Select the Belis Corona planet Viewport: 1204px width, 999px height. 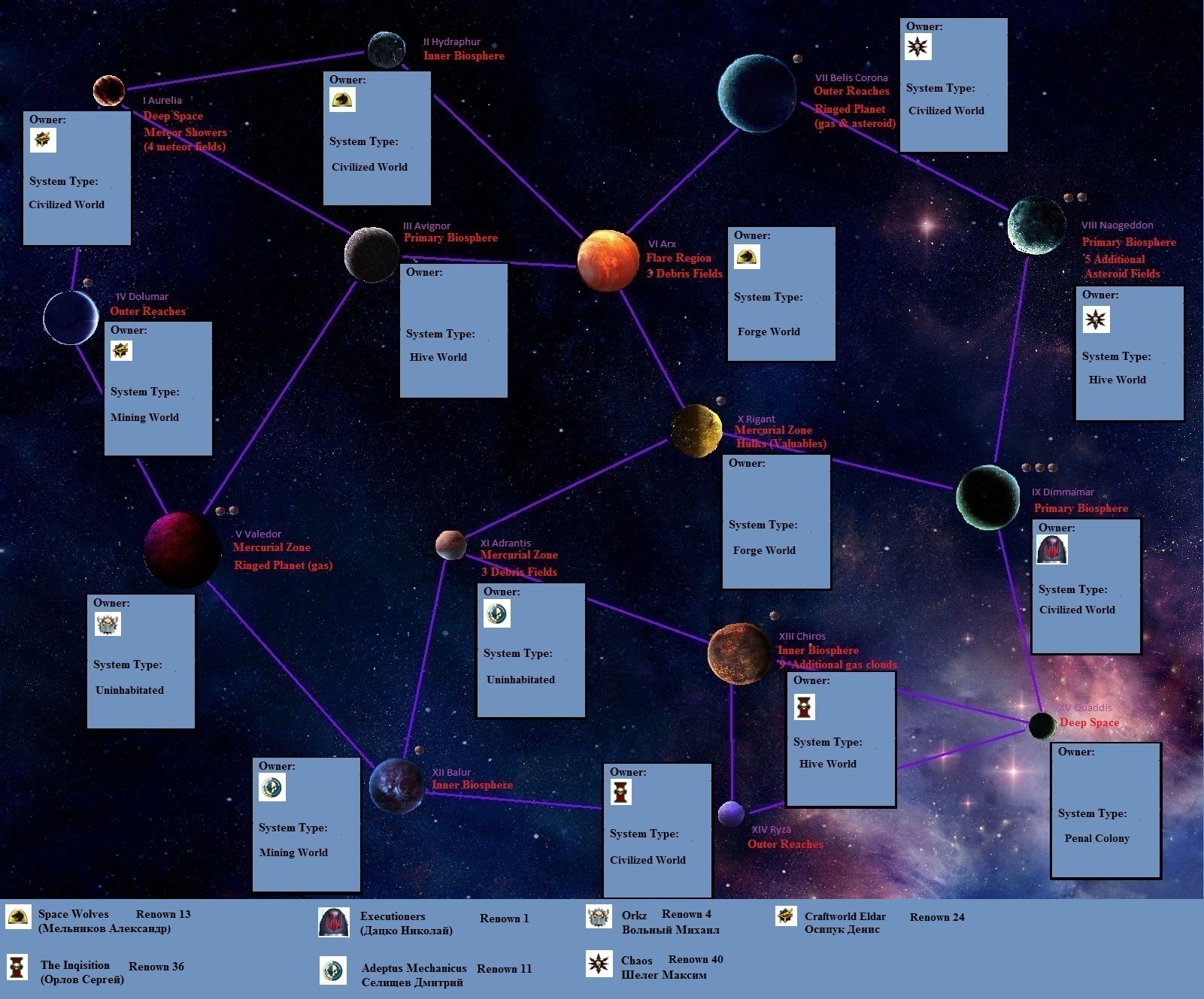tap(757, 93)
